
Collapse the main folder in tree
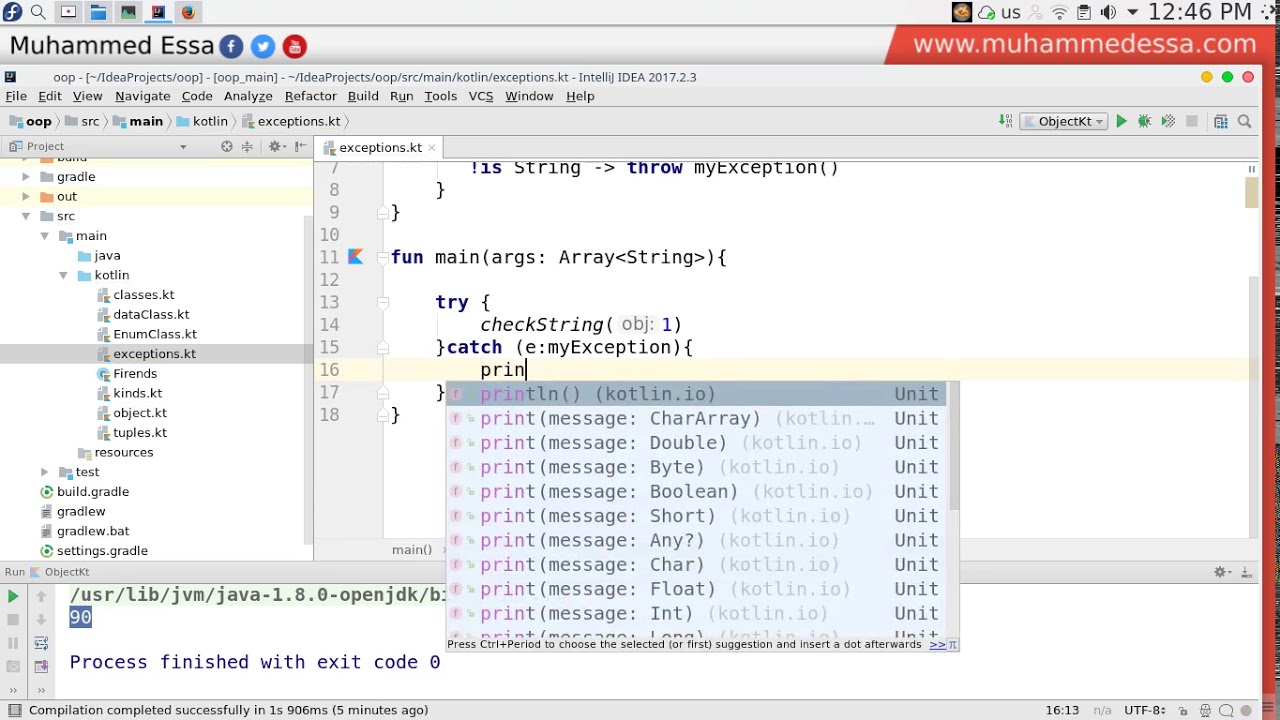click(x=45, y=236)
